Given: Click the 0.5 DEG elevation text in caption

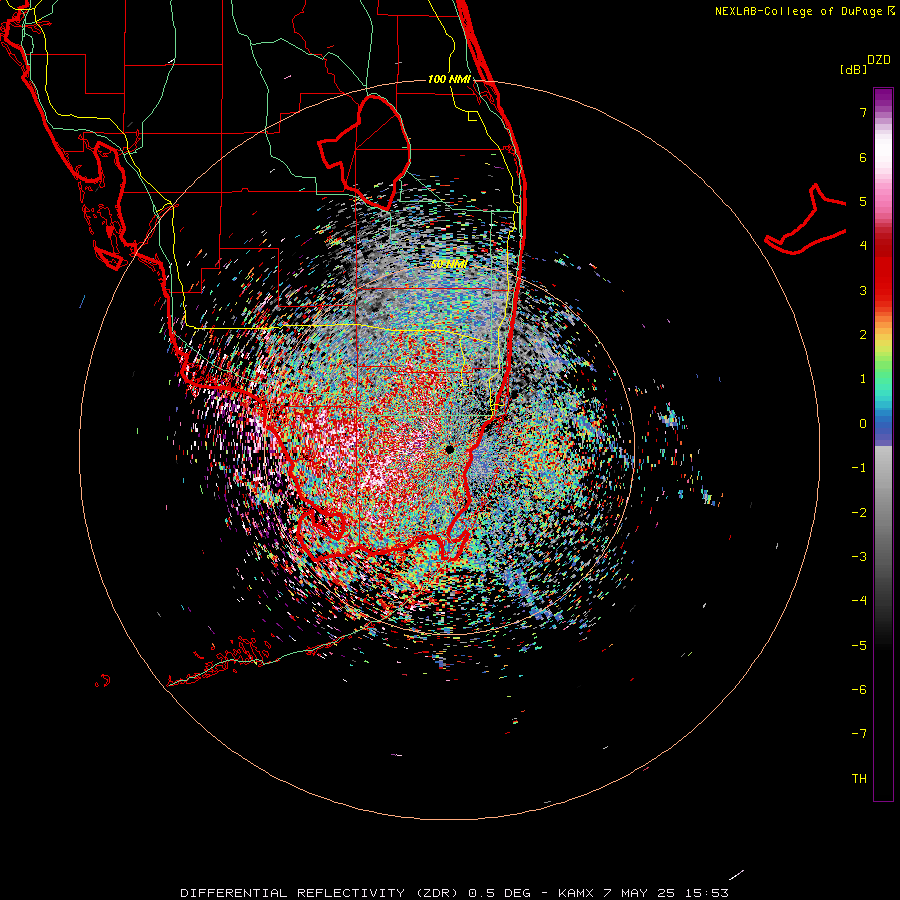Looking at the screenshot, I should coord(499,893).
